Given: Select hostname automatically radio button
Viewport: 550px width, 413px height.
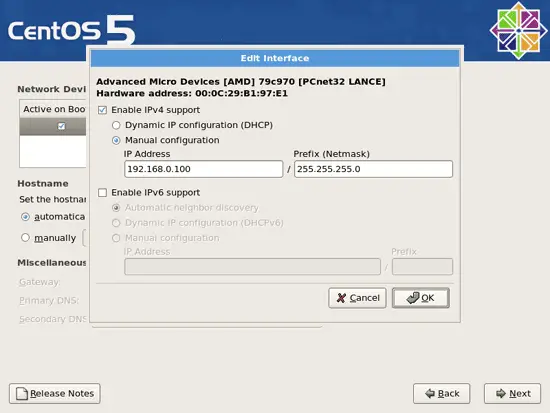Looking at the screenshot, I should (25, 217).
